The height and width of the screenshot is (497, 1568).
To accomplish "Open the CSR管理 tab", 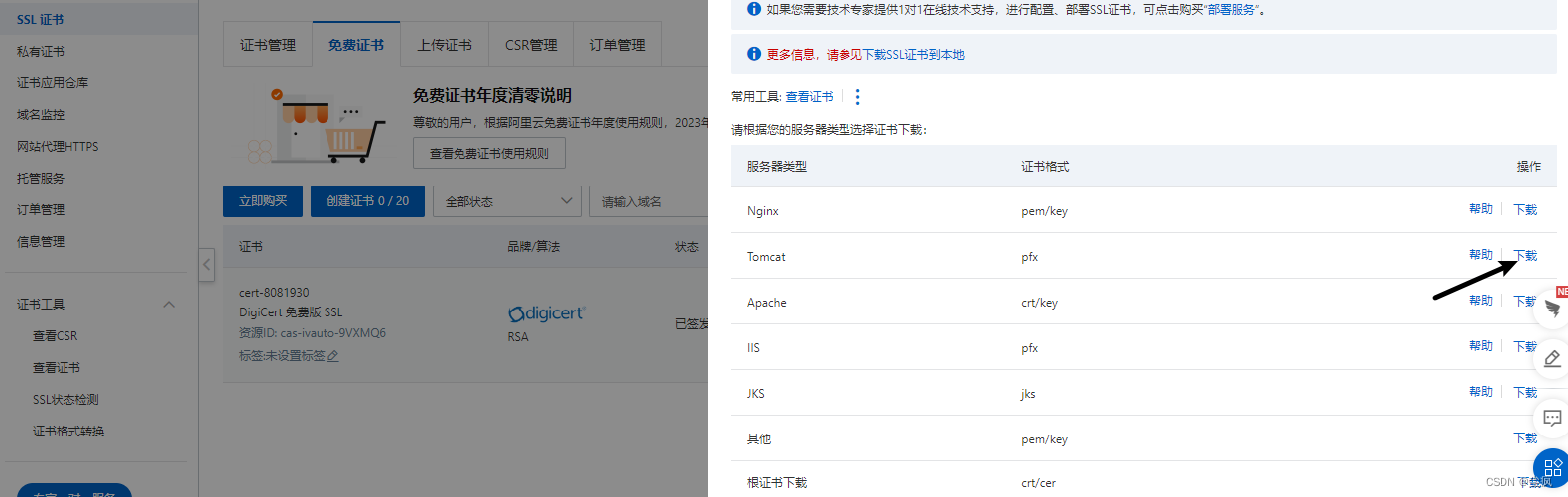I will click(x=531, y=45).
